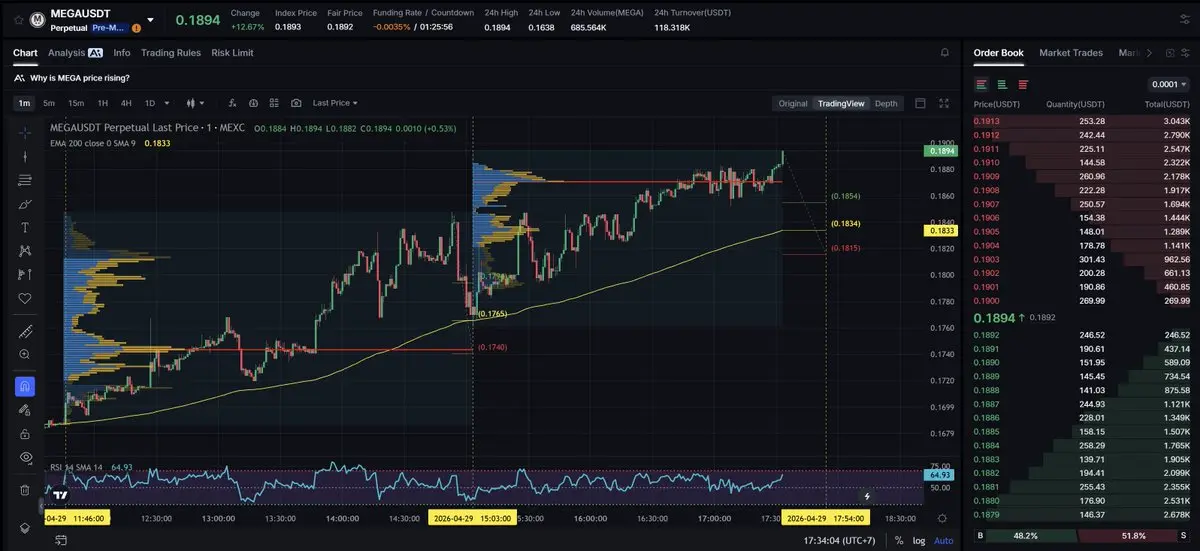Image resolution: width=1200 pixels, height=551 pixels.
Task: Select the trend line drawing tool
Action: pyautogui.click(x=25, y=156)
